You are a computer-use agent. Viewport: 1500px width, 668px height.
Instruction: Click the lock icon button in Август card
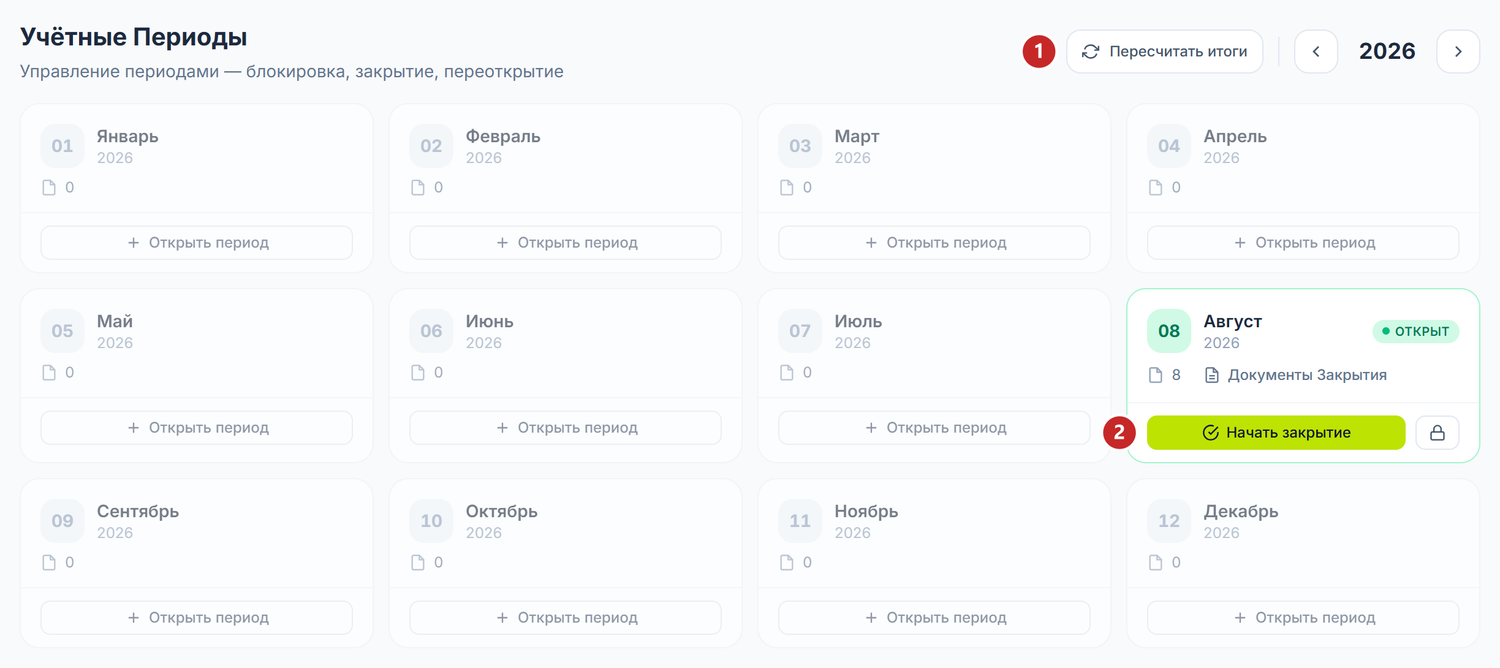(1437, 432)
